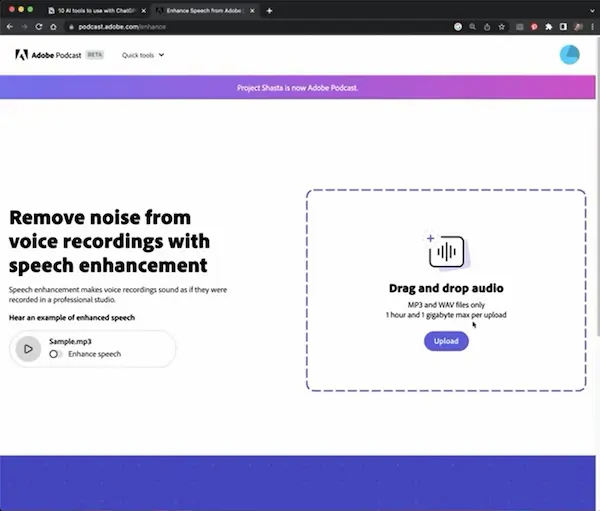Screen dimensions: 600x511
Task: Toggle the browser side panel
Action: (x=563, y=27)
